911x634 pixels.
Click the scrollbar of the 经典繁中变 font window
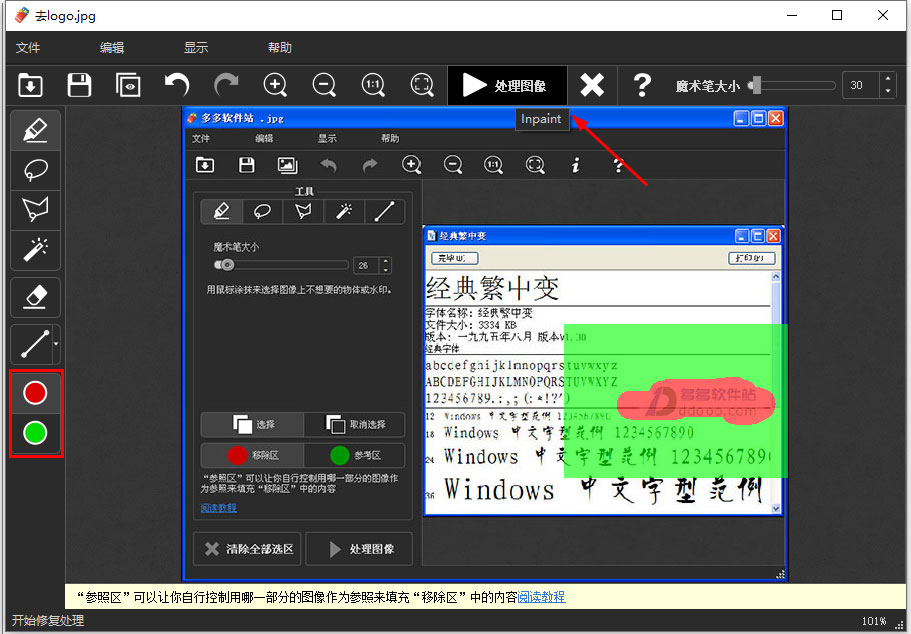point(776,392)
